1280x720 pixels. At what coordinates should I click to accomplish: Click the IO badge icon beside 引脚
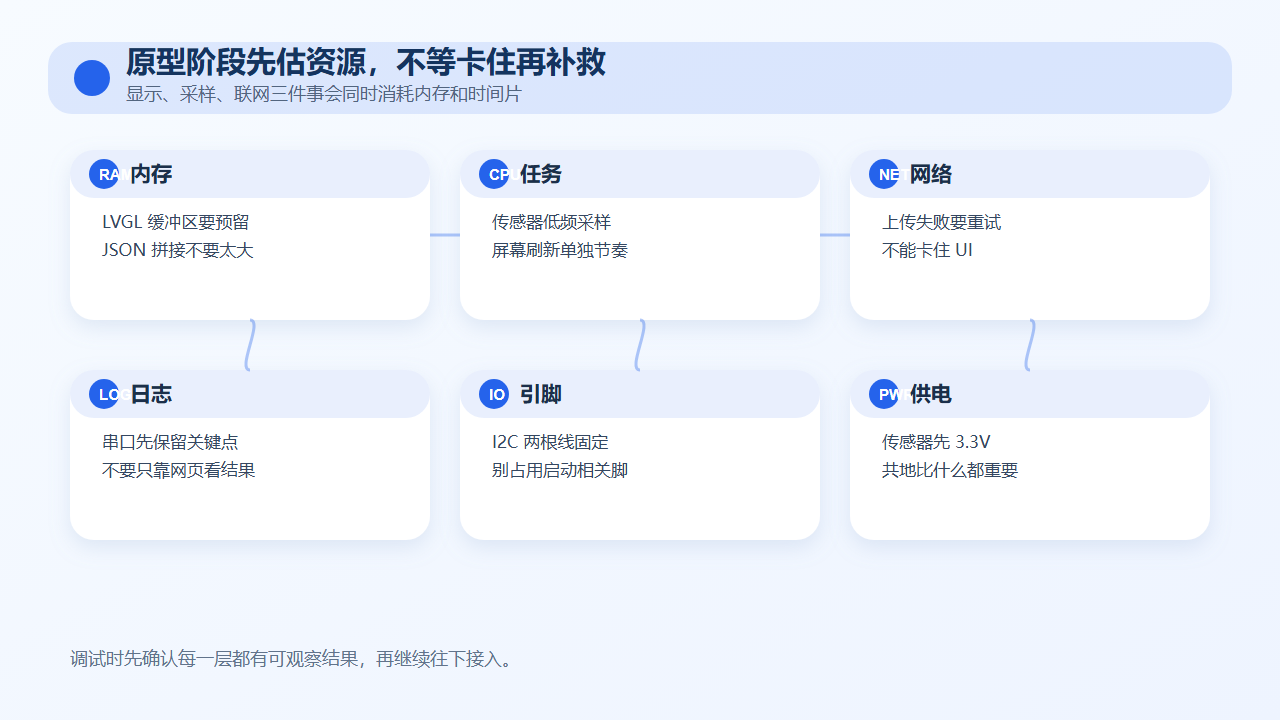(494, 394)
